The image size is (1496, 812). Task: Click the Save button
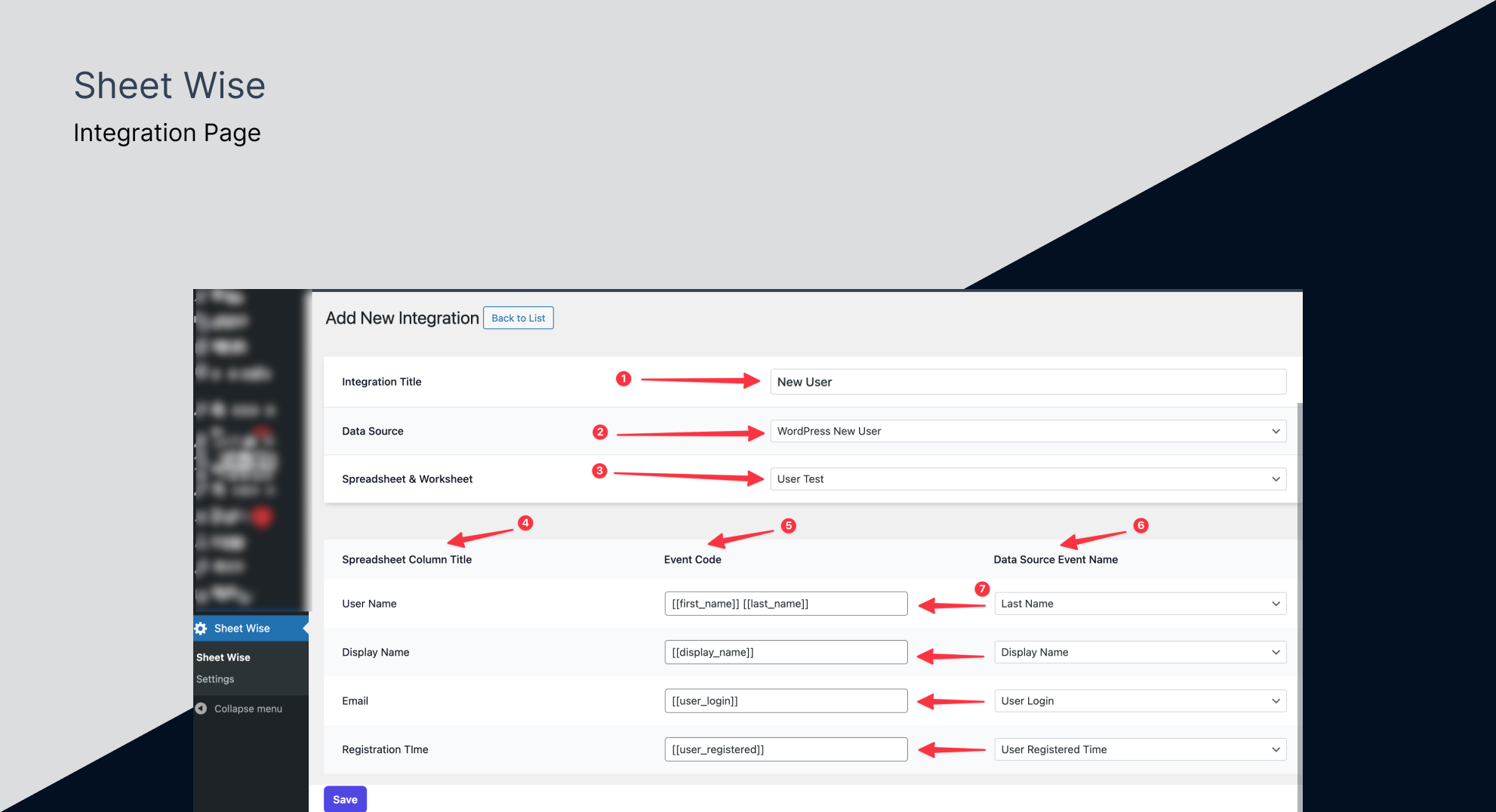pyautogui.click(x=345, y=799)
